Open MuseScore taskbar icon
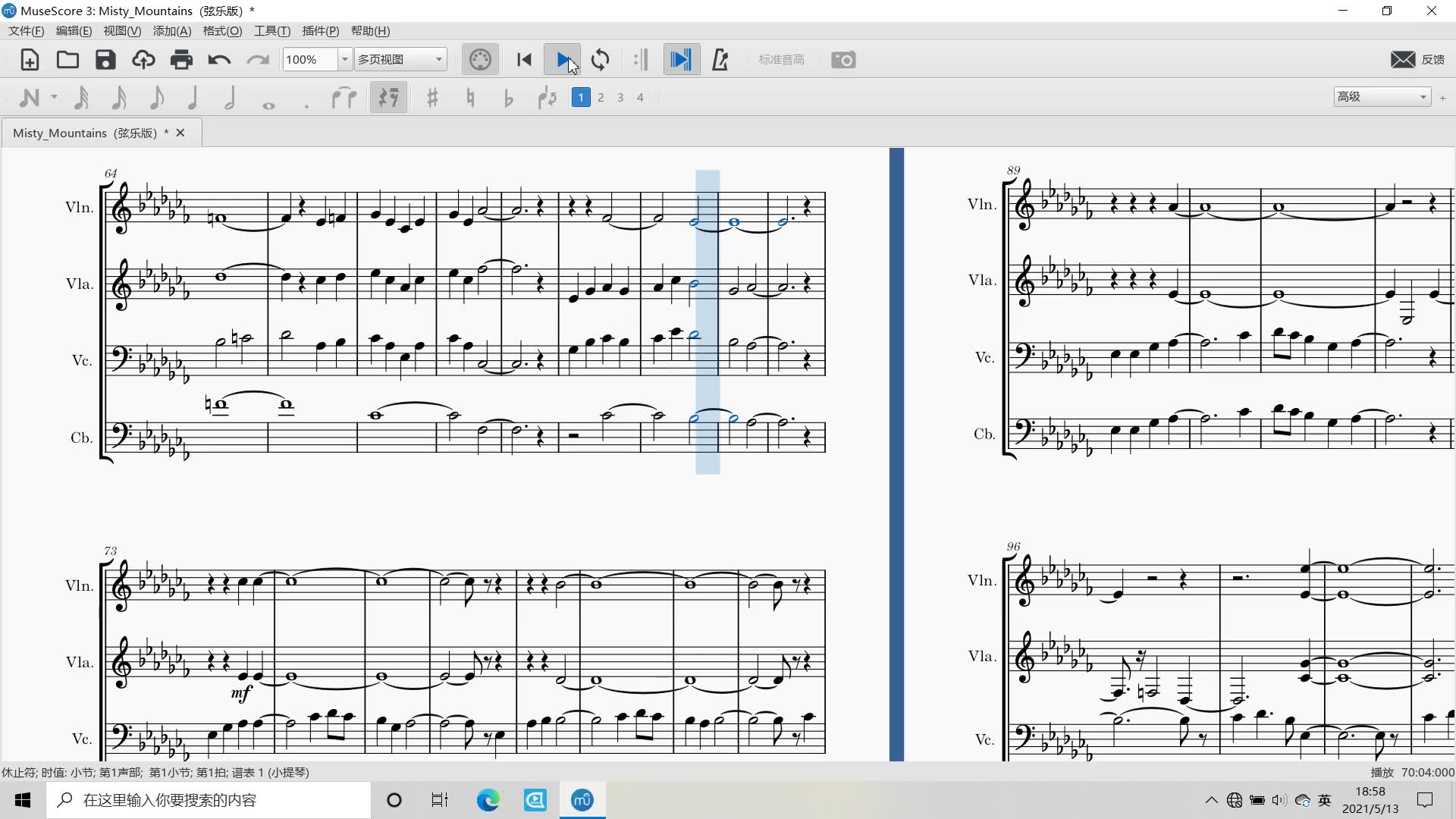This screenshot has height=819, width=1456. click(582, 800)
